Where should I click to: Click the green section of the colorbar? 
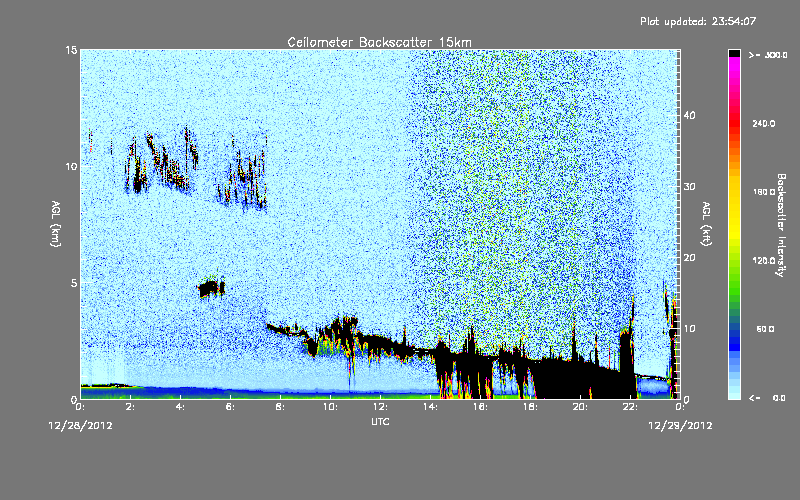[734, 283]
